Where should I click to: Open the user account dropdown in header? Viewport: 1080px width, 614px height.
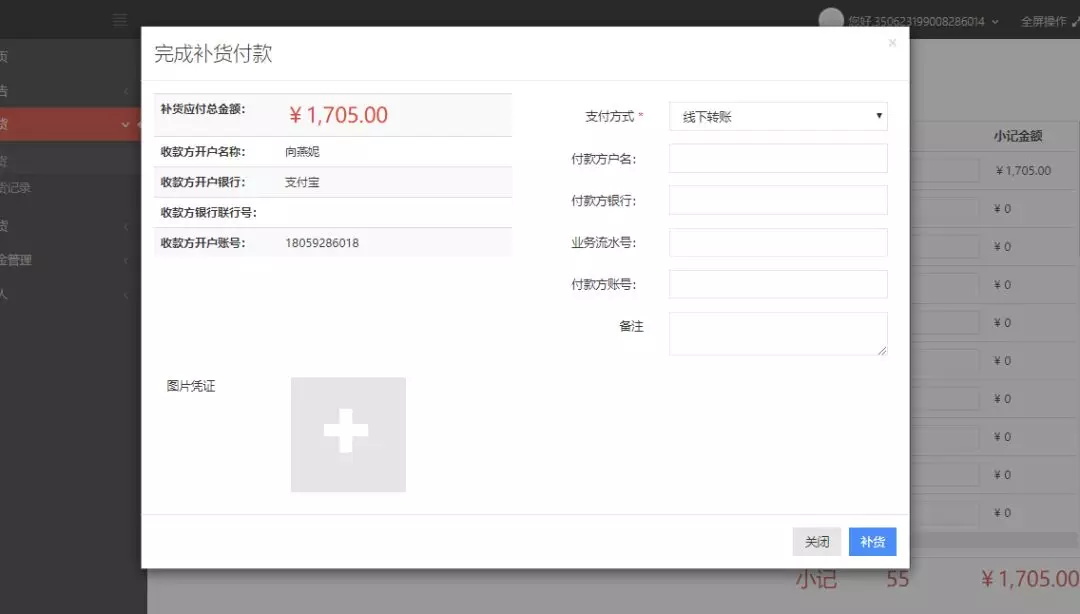[922, 21]
